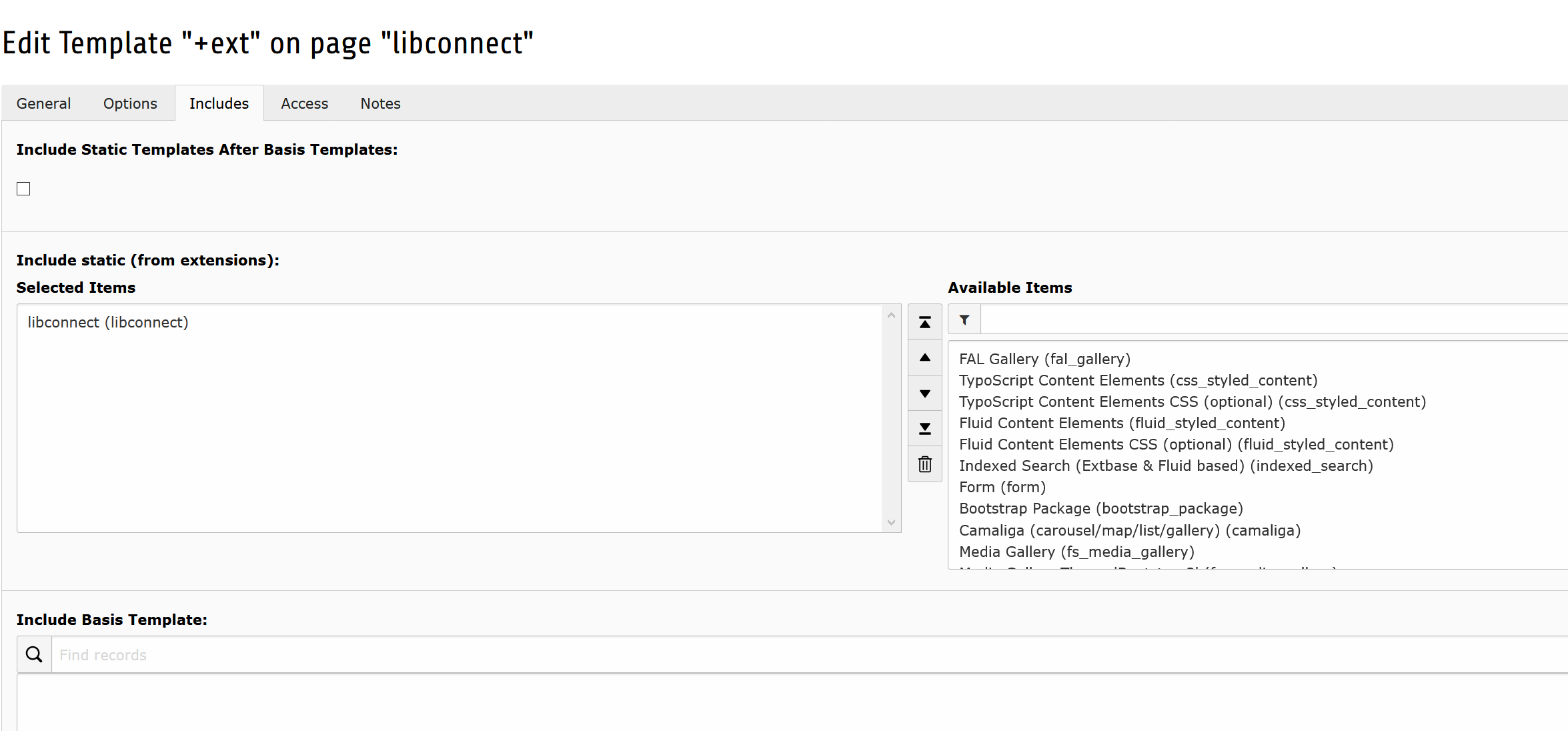This screenshot has height=731, width=1568.
Task: Pick Camaliga from the Available Items list
Action: pos(1129,530)
